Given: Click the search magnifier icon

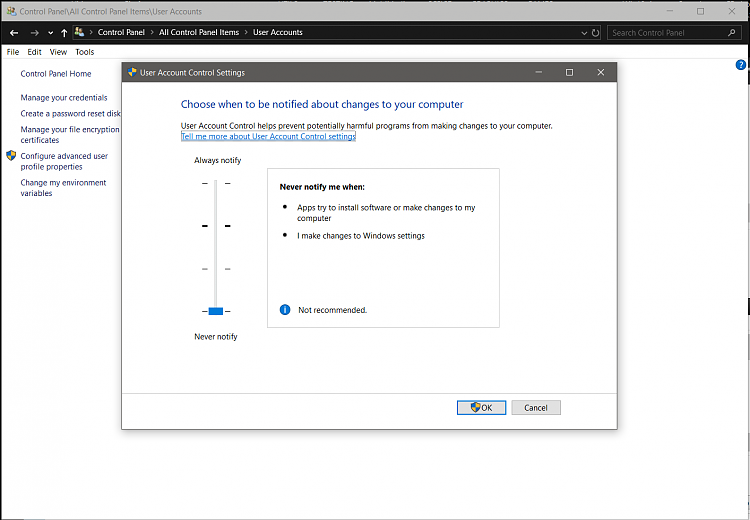Looking at the screenshot, I should coord(731,33).
